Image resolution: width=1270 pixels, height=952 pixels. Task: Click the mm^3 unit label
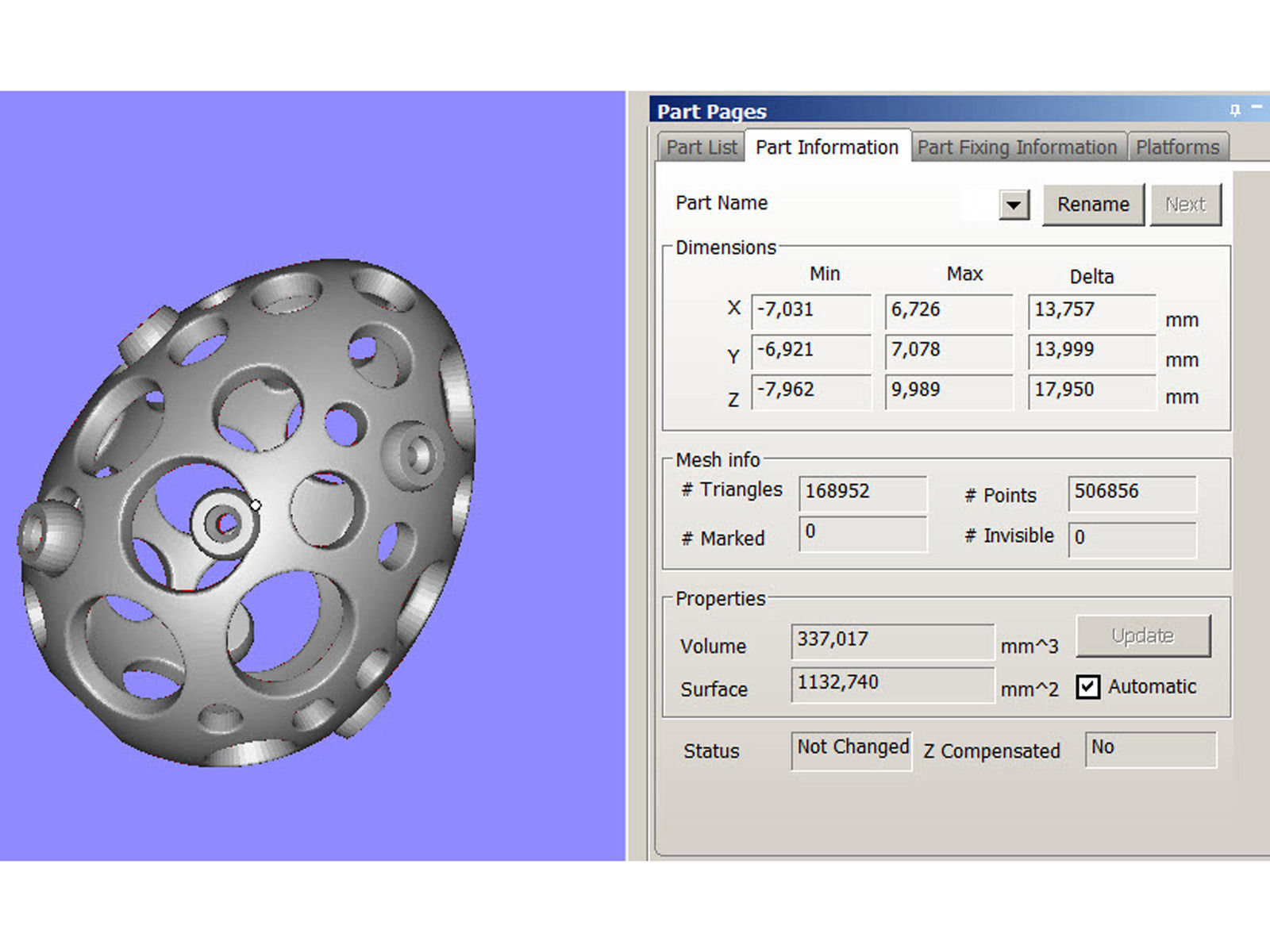(1029, 647)
